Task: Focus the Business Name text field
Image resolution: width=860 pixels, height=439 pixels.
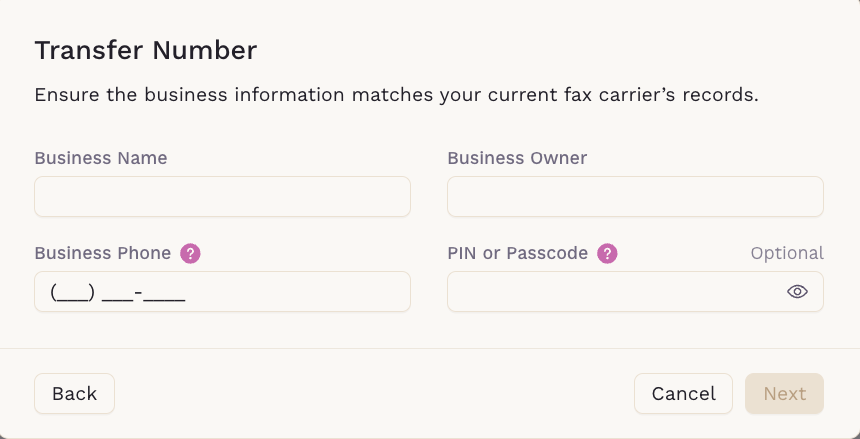Action: point(222,196)
